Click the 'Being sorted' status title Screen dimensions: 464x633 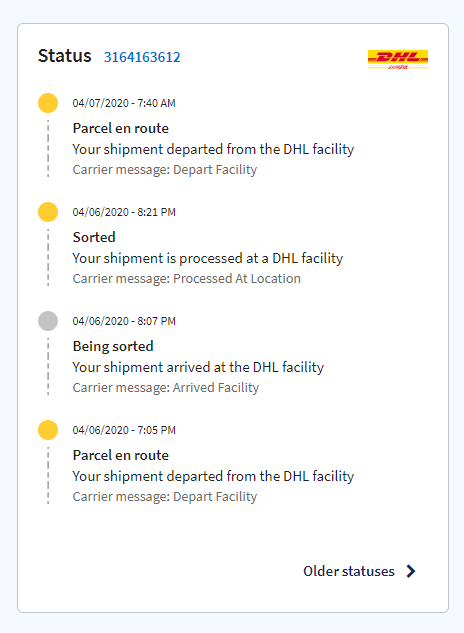coord(113,346)
